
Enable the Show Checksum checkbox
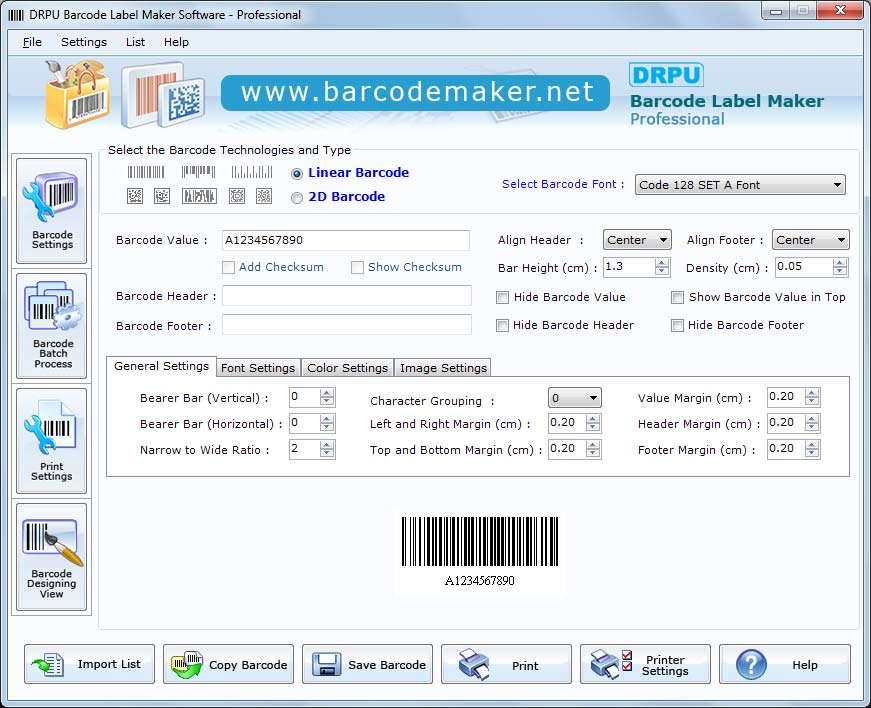357,268
